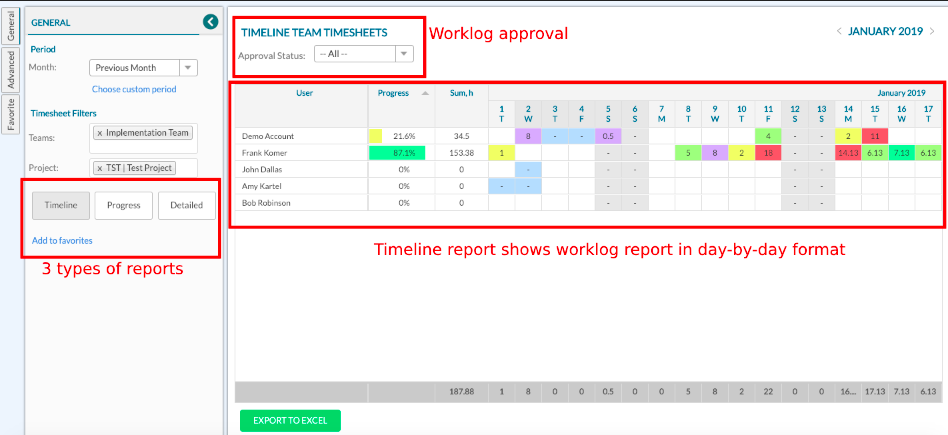
Task: Open the Month period dropdown
Action: coord(189,68)
